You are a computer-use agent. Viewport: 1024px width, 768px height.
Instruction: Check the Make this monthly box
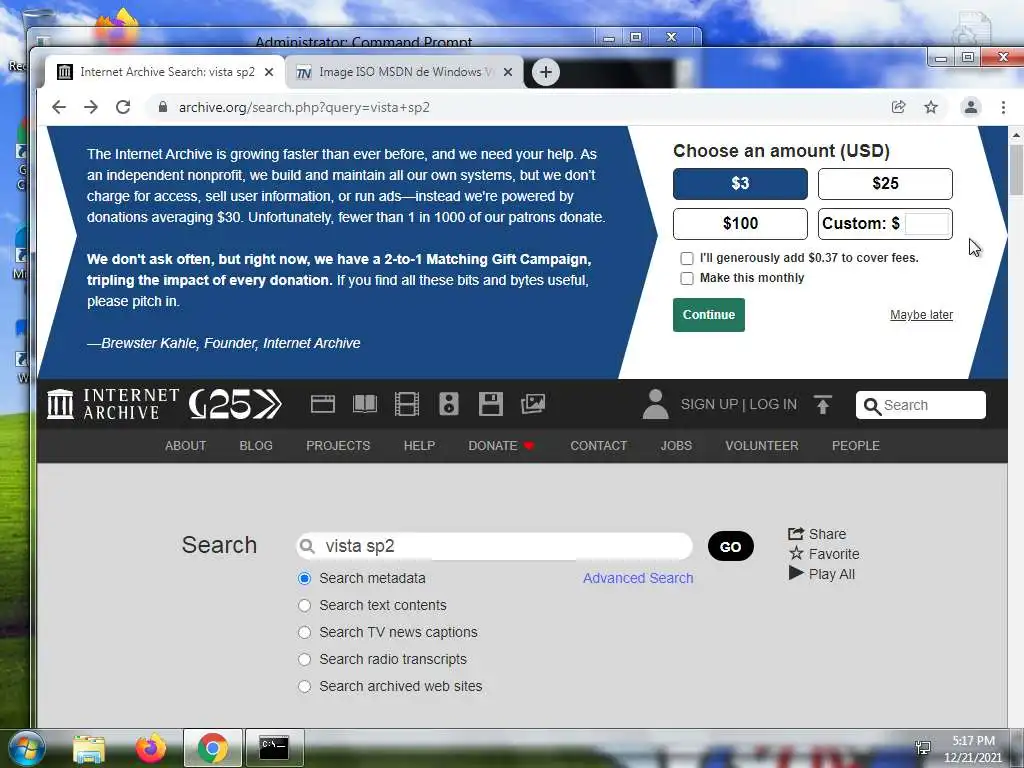[686, 278]
